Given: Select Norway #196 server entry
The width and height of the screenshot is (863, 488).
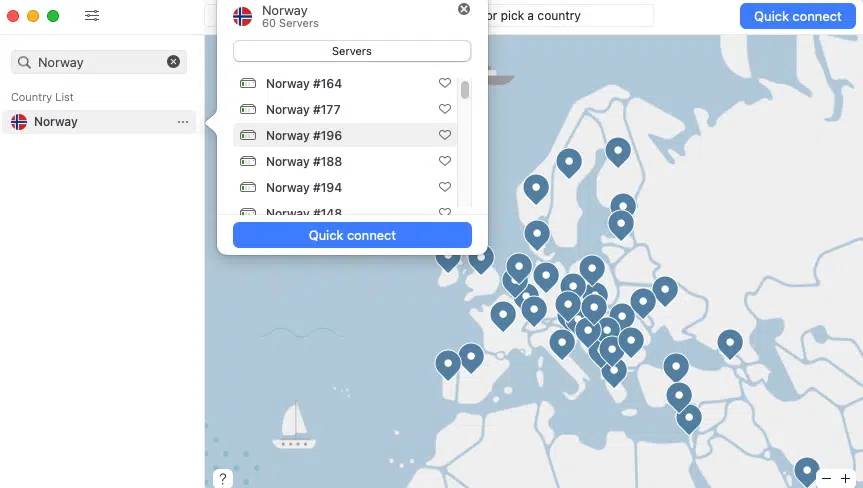Looking at the screenshot, I should tap(304, 135).
